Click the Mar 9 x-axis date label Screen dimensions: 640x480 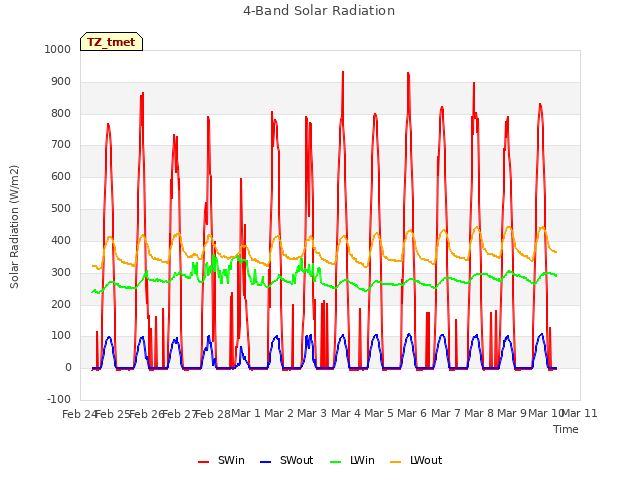(x=512, y=413)
